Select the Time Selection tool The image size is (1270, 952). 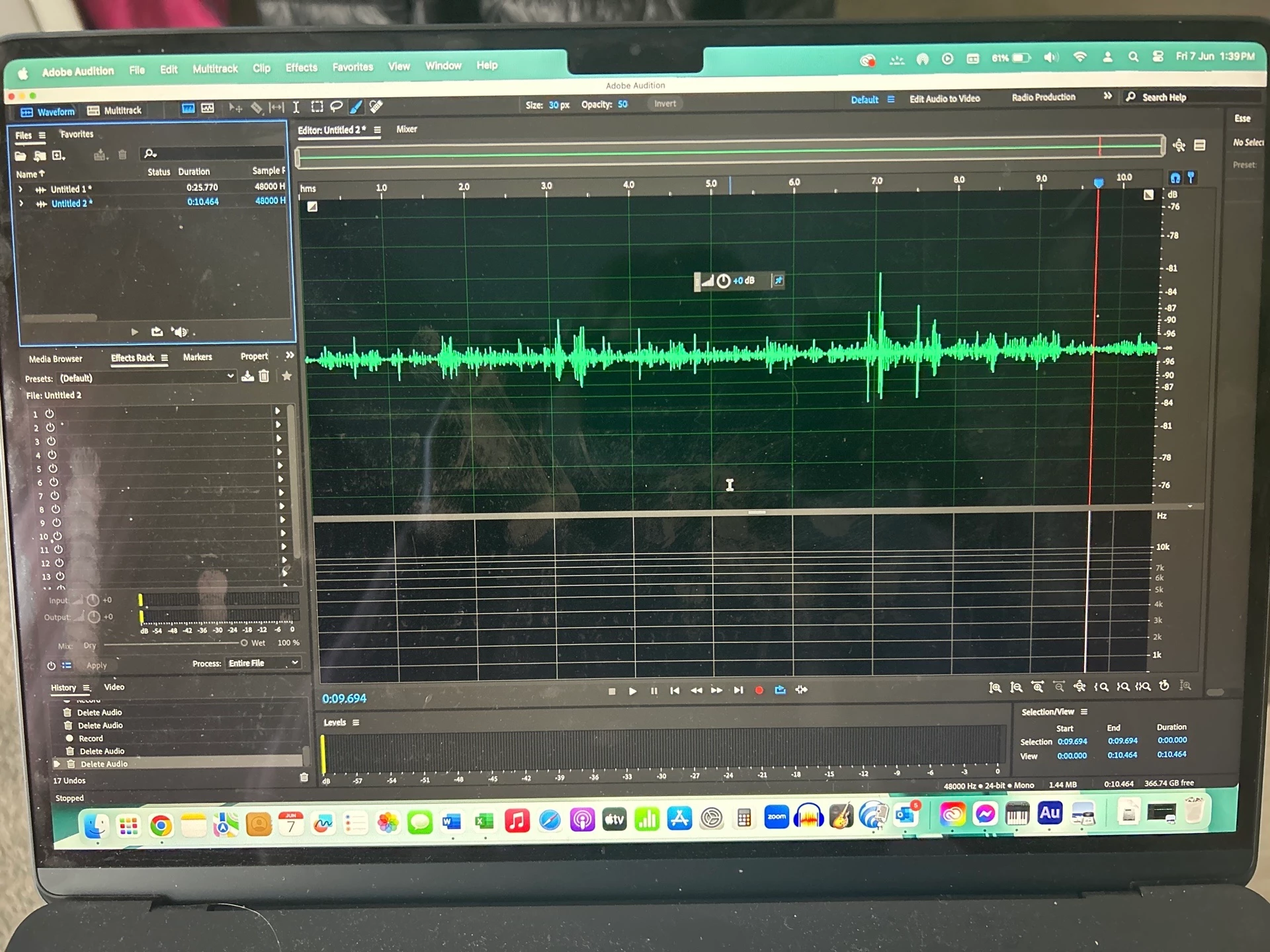point(296,107)
